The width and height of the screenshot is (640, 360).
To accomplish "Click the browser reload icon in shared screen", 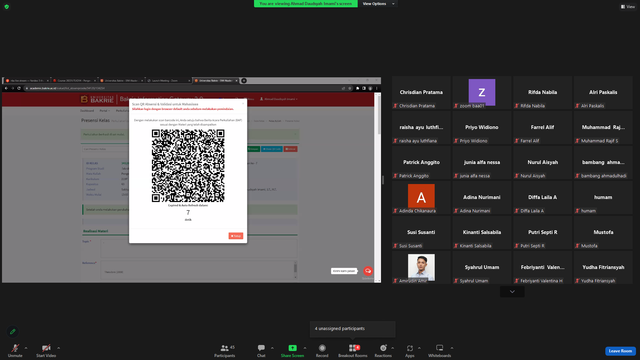I will click(19, 88).
